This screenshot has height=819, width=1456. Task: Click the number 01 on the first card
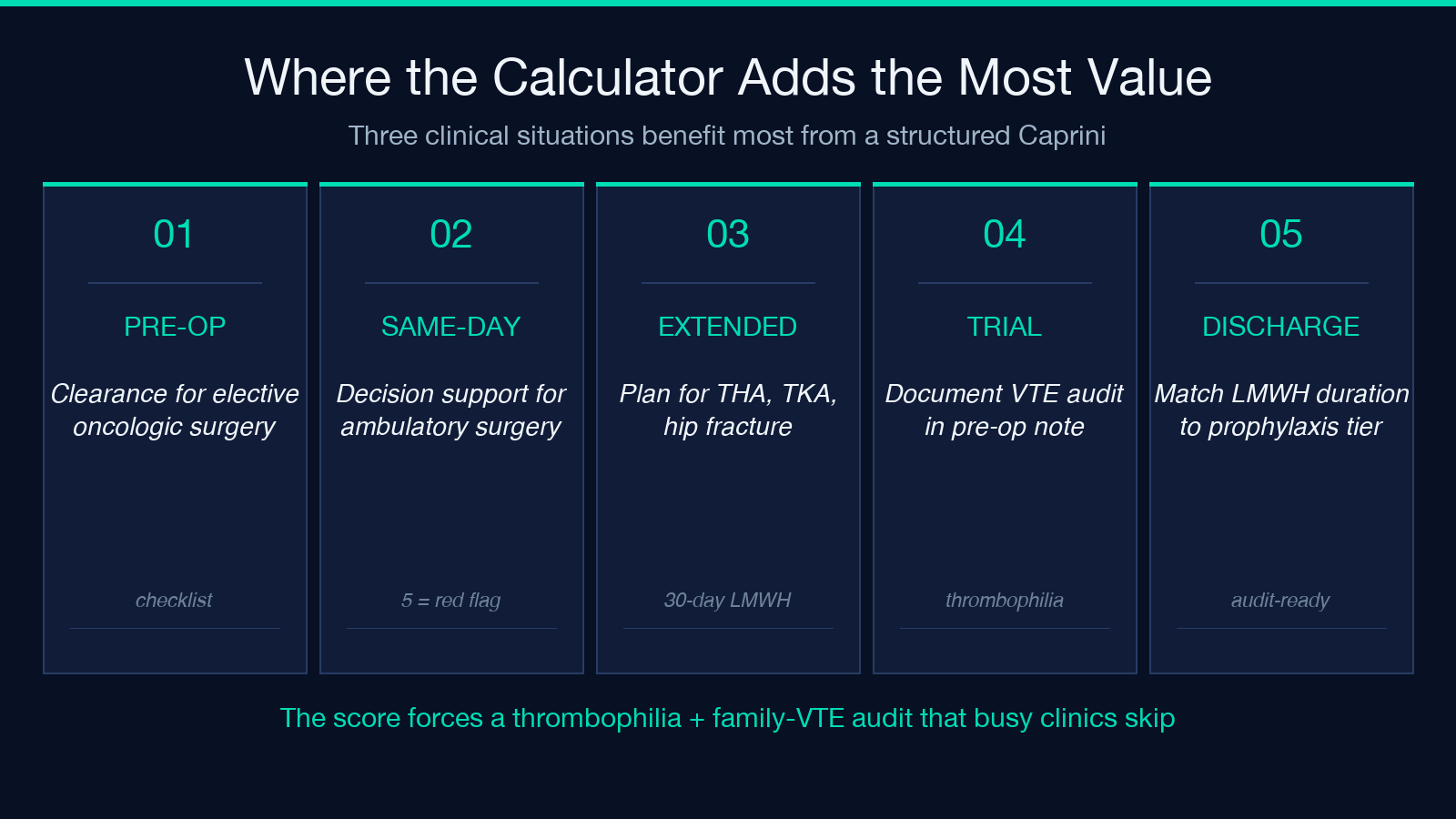pyautogui.click(x=174, y=235)
